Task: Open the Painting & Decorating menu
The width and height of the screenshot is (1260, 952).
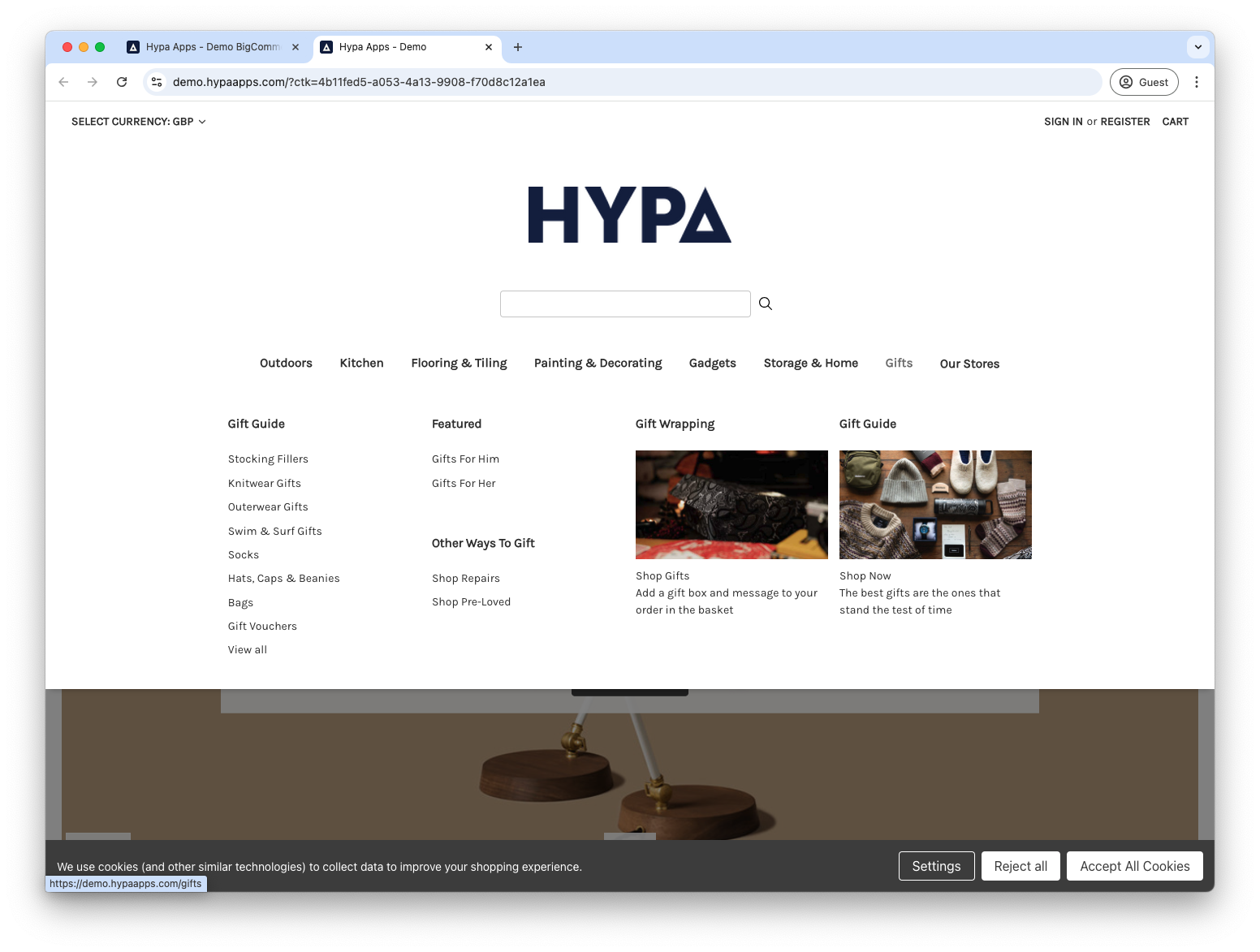Action: tap(598, 363)
